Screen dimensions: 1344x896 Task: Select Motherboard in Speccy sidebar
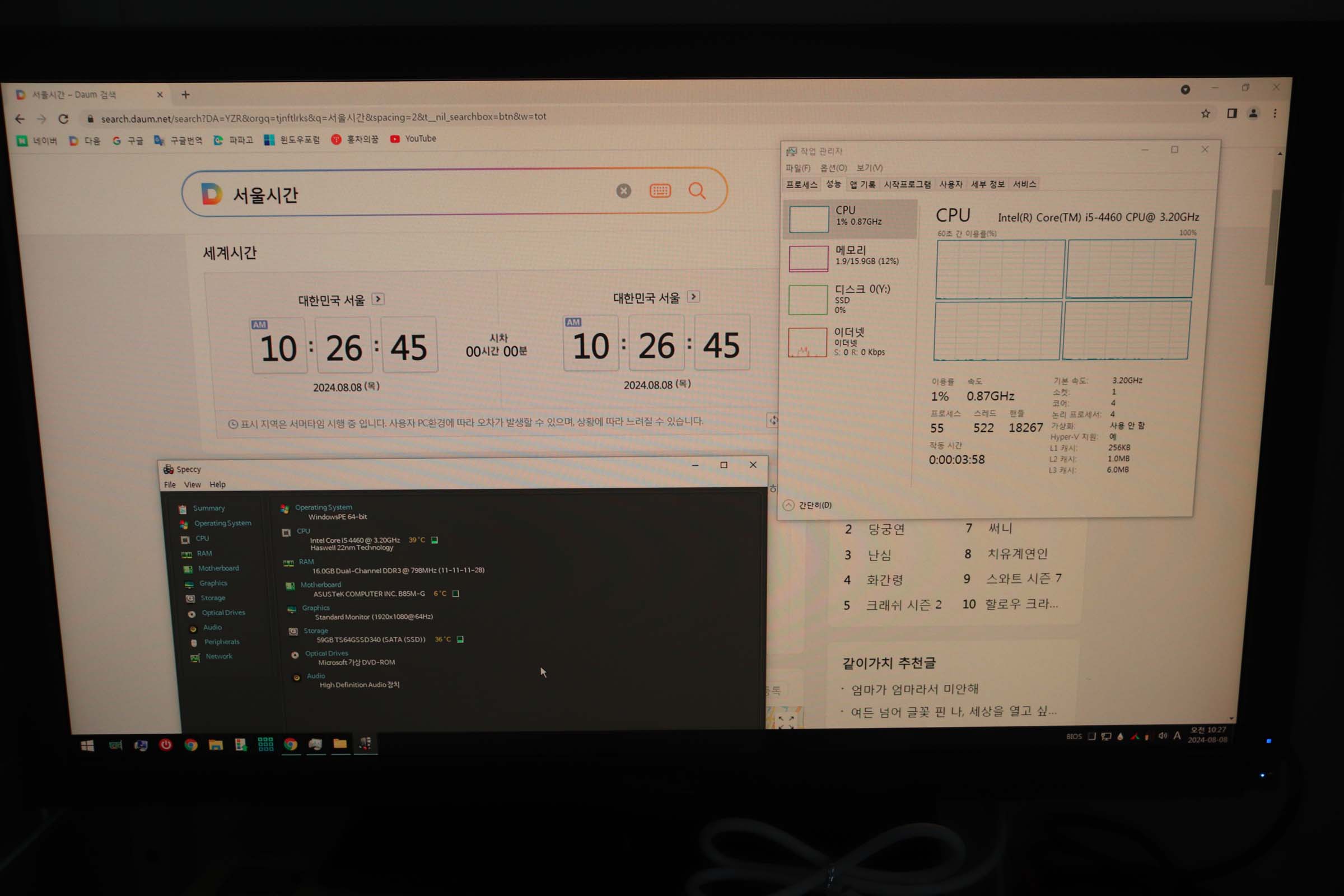pos(212,568)
